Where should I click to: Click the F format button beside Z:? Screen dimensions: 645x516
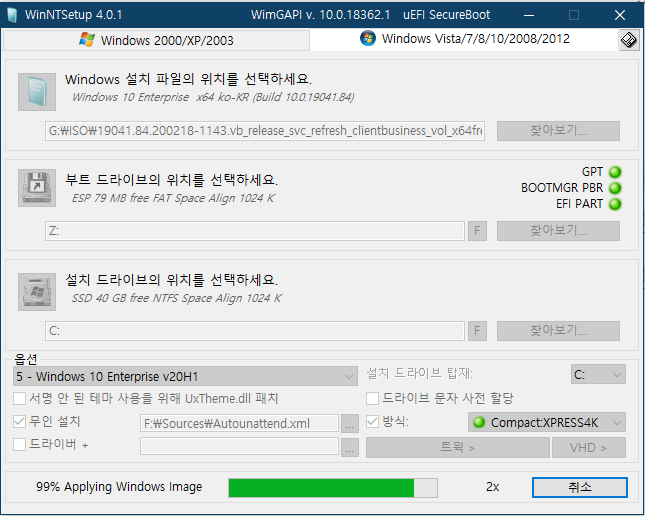(477, 231)
